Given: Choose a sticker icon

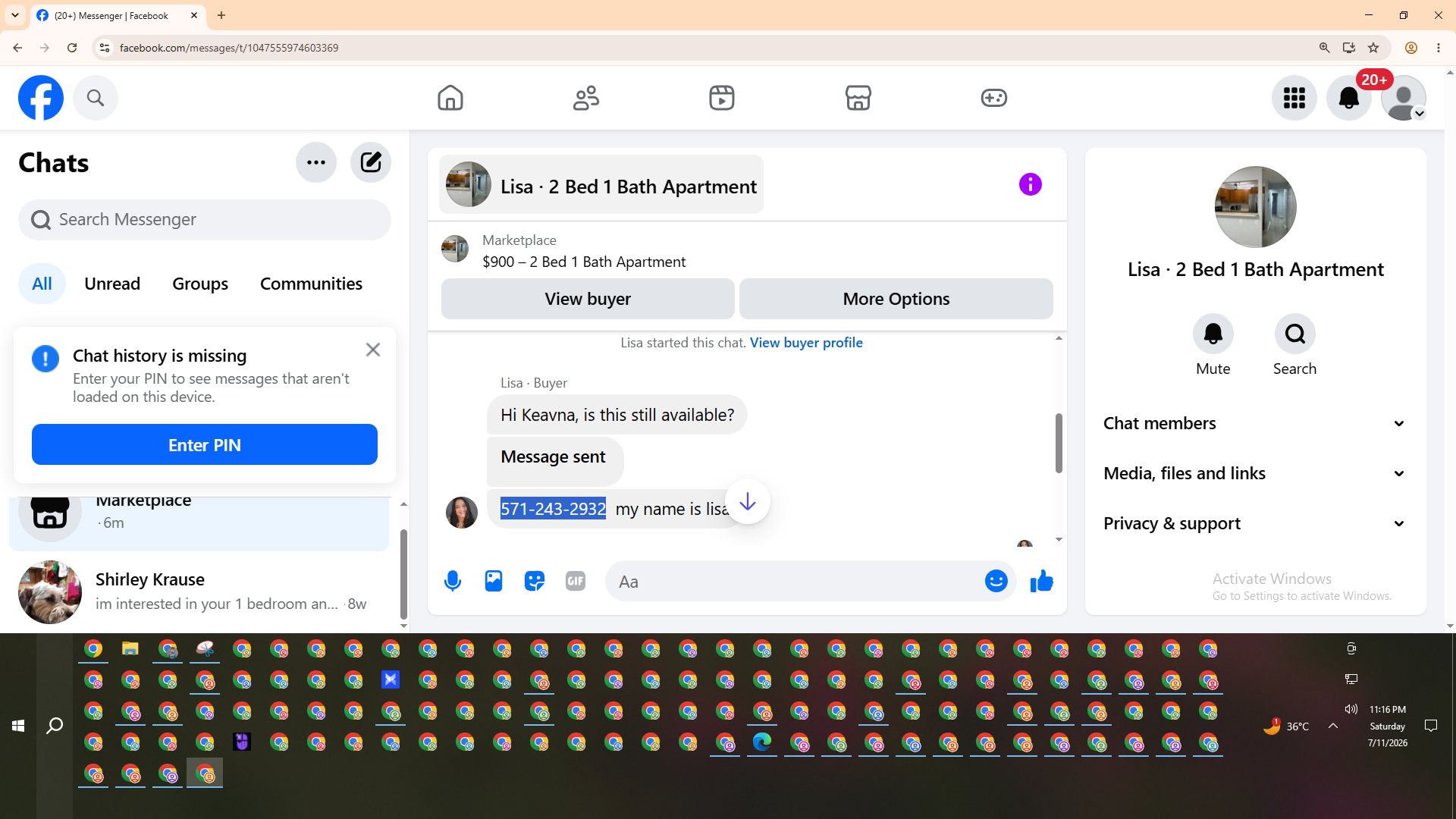Looking at the screenshot, I should click(535, 582).
